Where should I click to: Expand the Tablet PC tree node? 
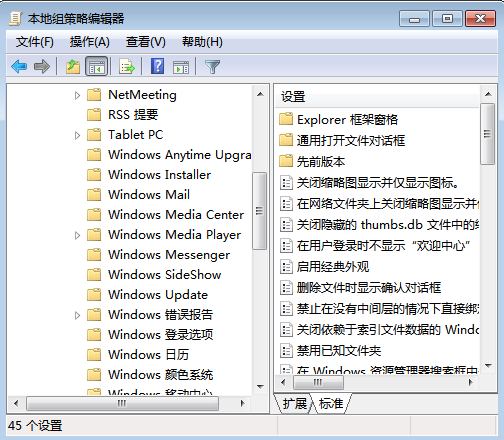(77, 136)
